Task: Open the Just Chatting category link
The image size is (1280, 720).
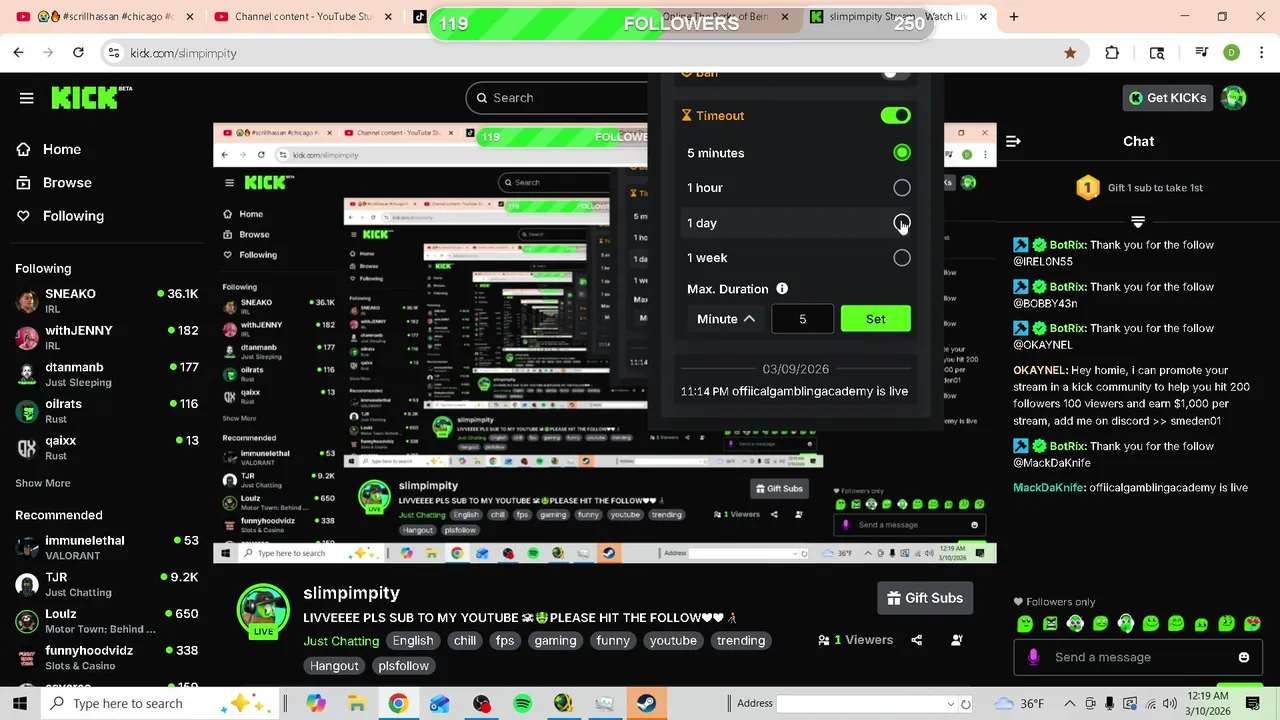Action: [341, 641]
